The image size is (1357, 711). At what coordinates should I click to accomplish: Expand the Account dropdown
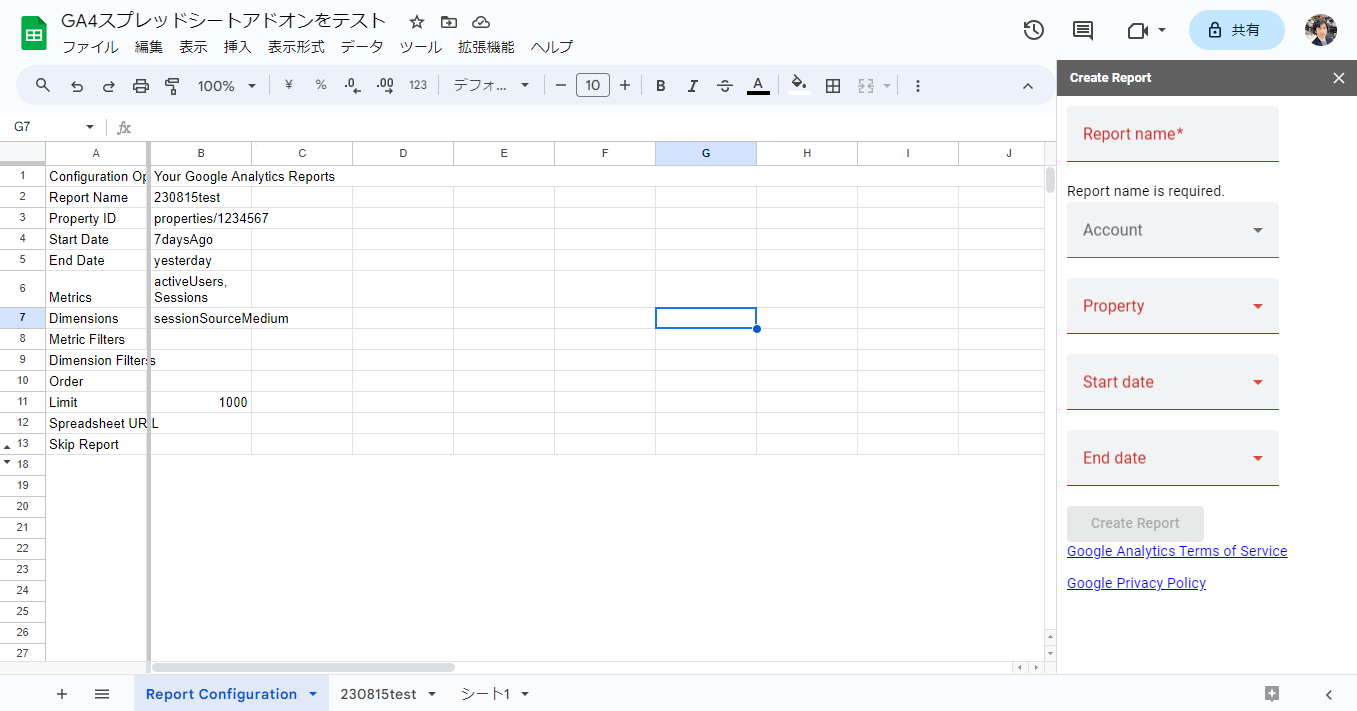[1173, 230]
